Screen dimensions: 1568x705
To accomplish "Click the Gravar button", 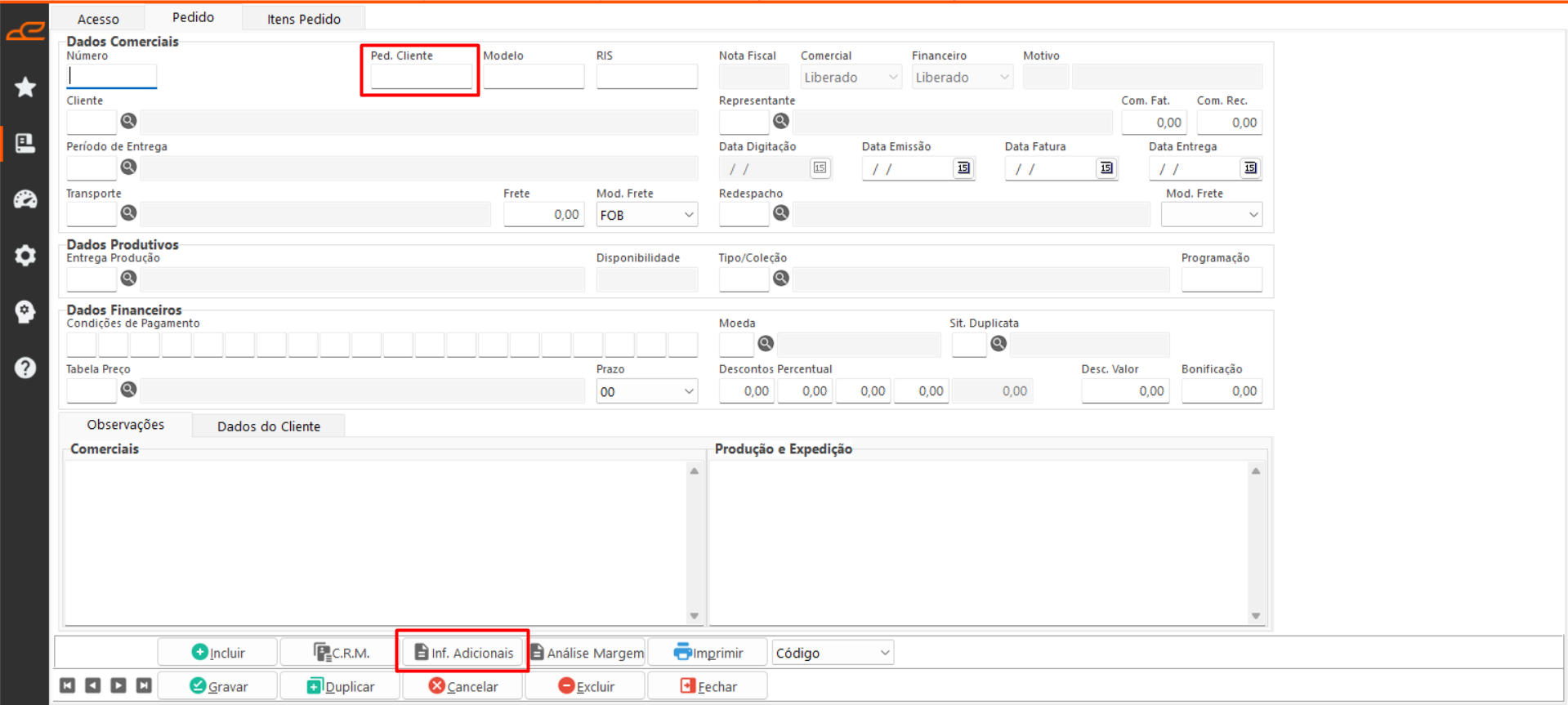I will pyautogui.click(x=218, y=686).
